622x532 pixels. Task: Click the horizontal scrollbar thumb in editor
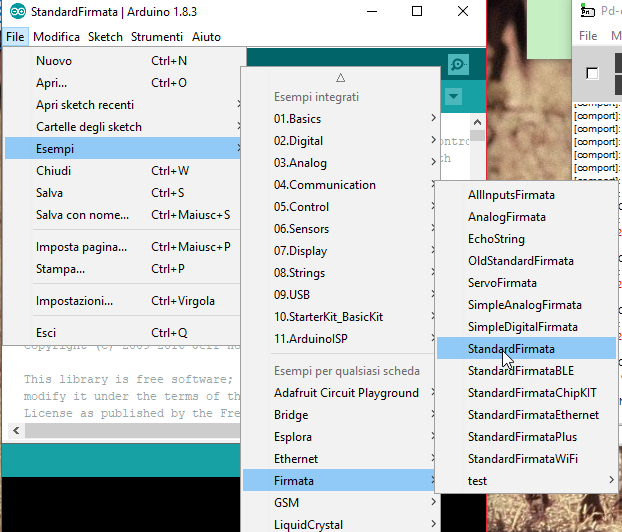[133, 430]
